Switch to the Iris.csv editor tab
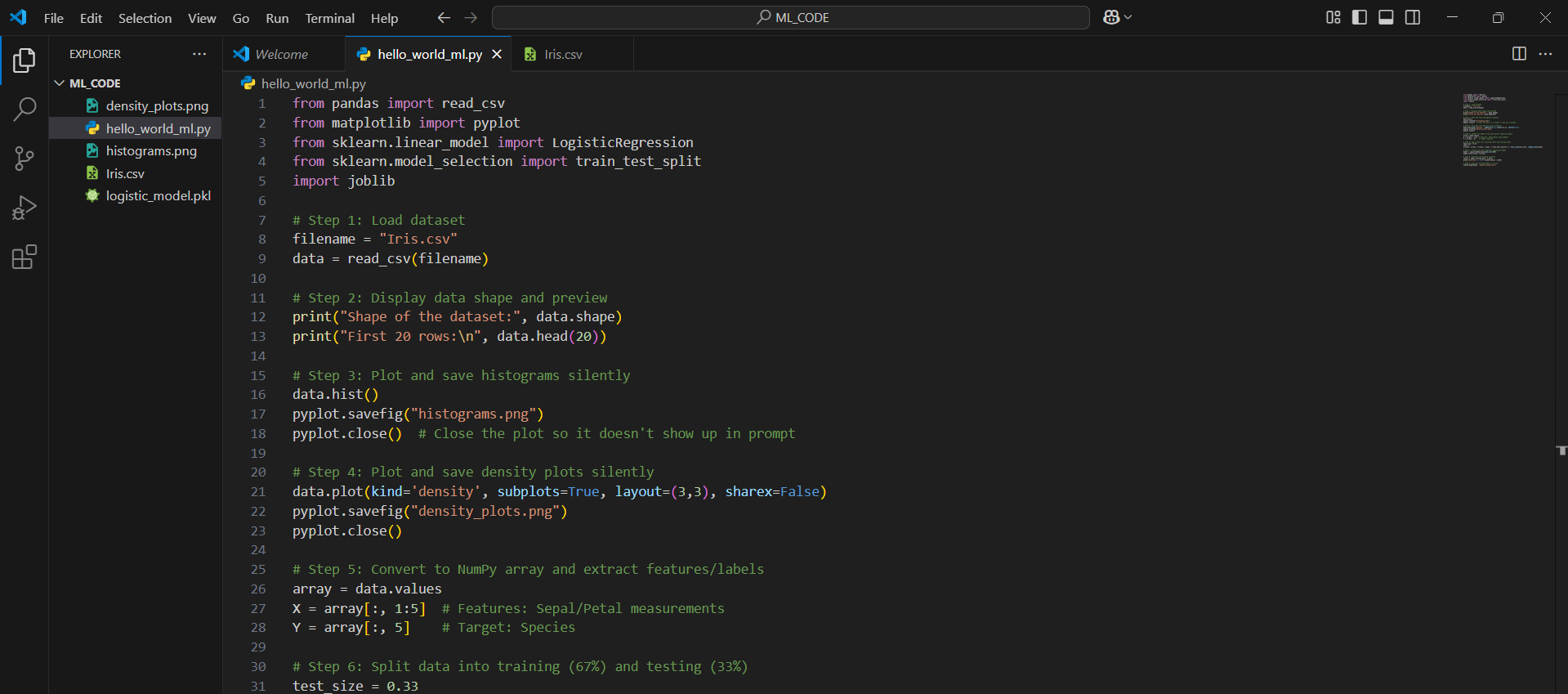 point(572,54)
